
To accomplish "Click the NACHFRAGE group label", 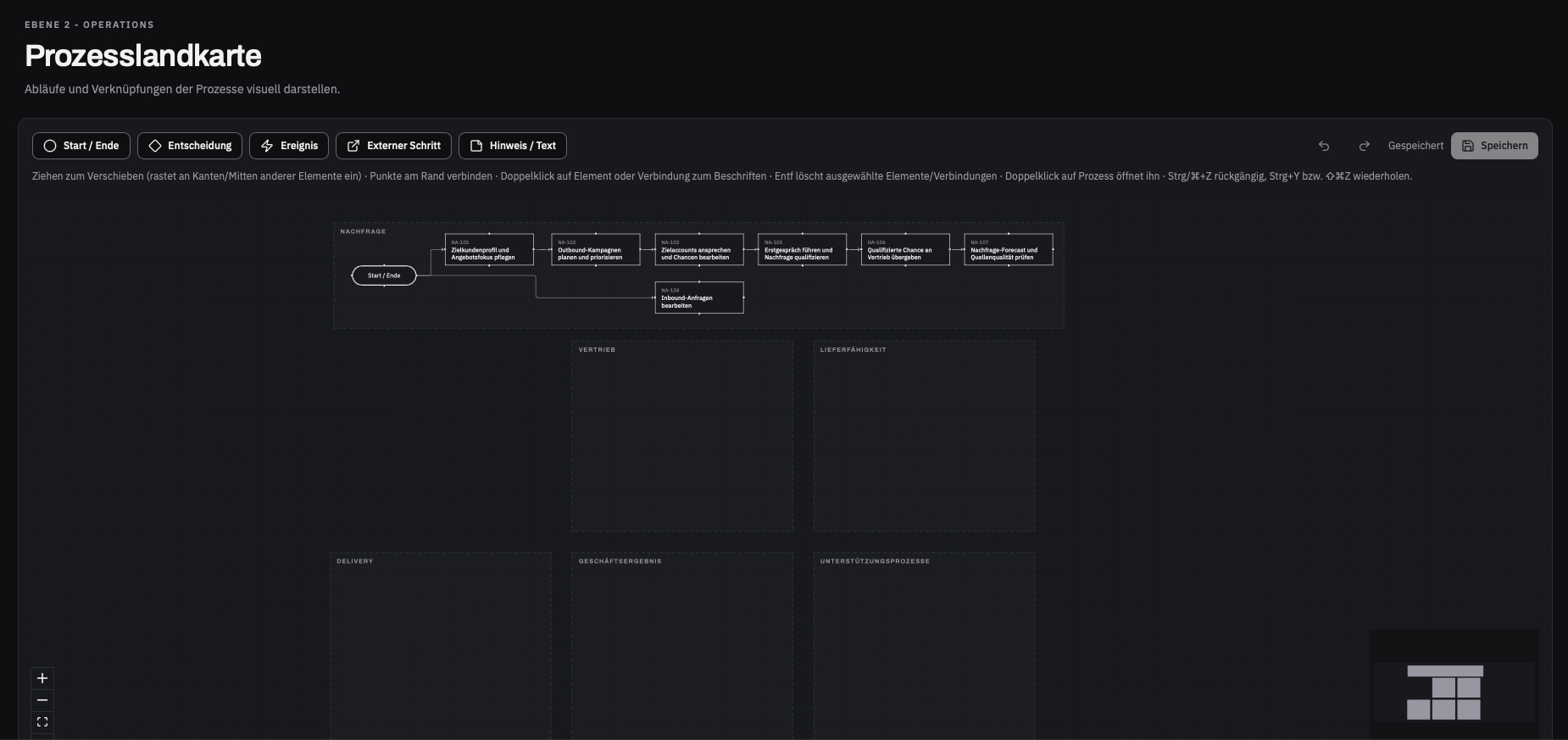I will click(363, 231).
